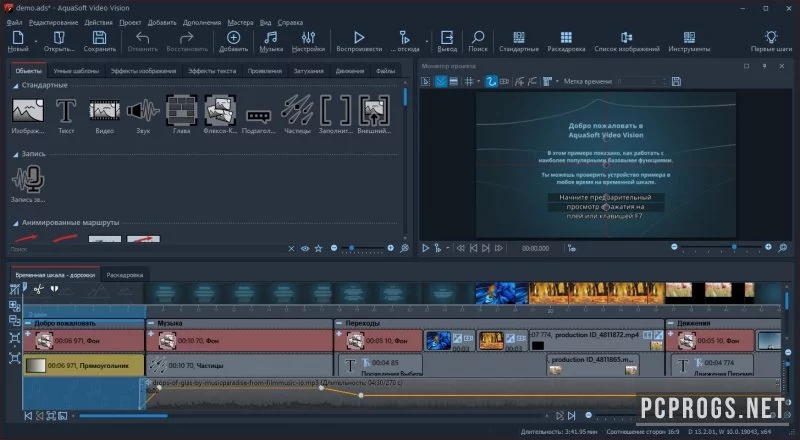Image resolution: width=800 pixels, height=440 pixels.
Task: Open grid options dropdown arrow in monitor
Action: 478,82
